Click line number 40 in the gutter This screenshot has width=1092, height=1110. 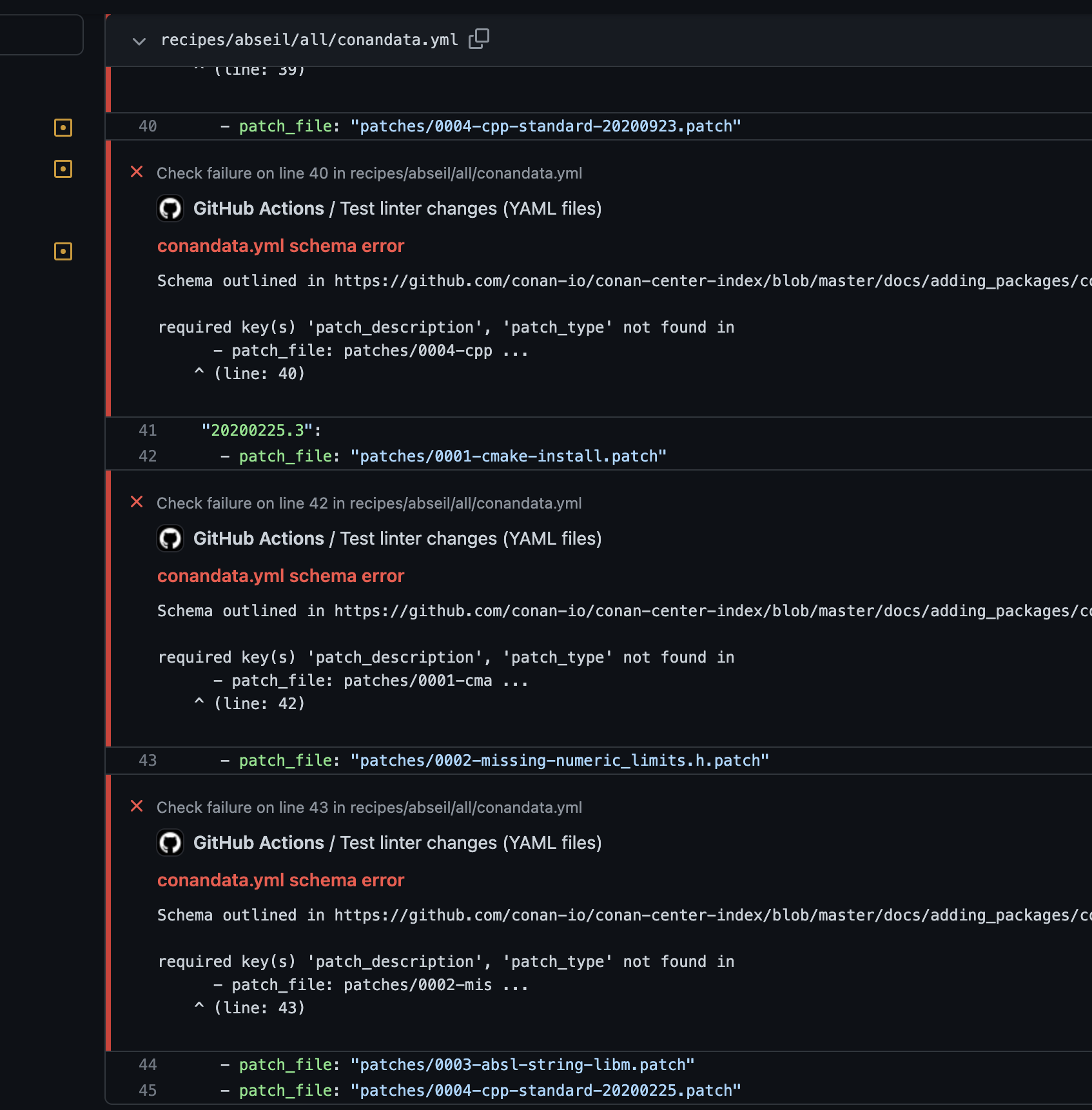coord(147,126)
